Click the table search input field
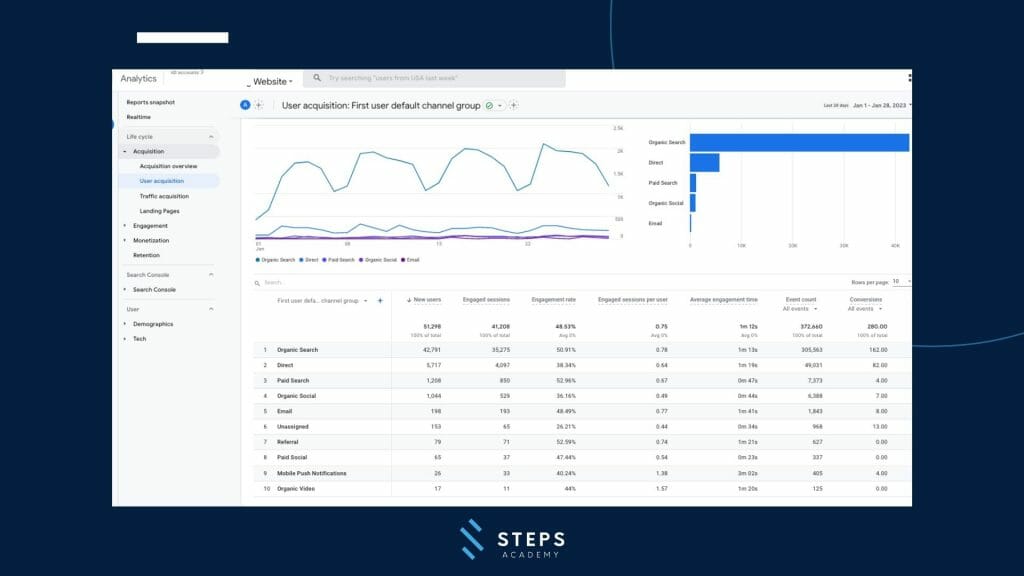 pyautogui.click(x=300, y=282)
